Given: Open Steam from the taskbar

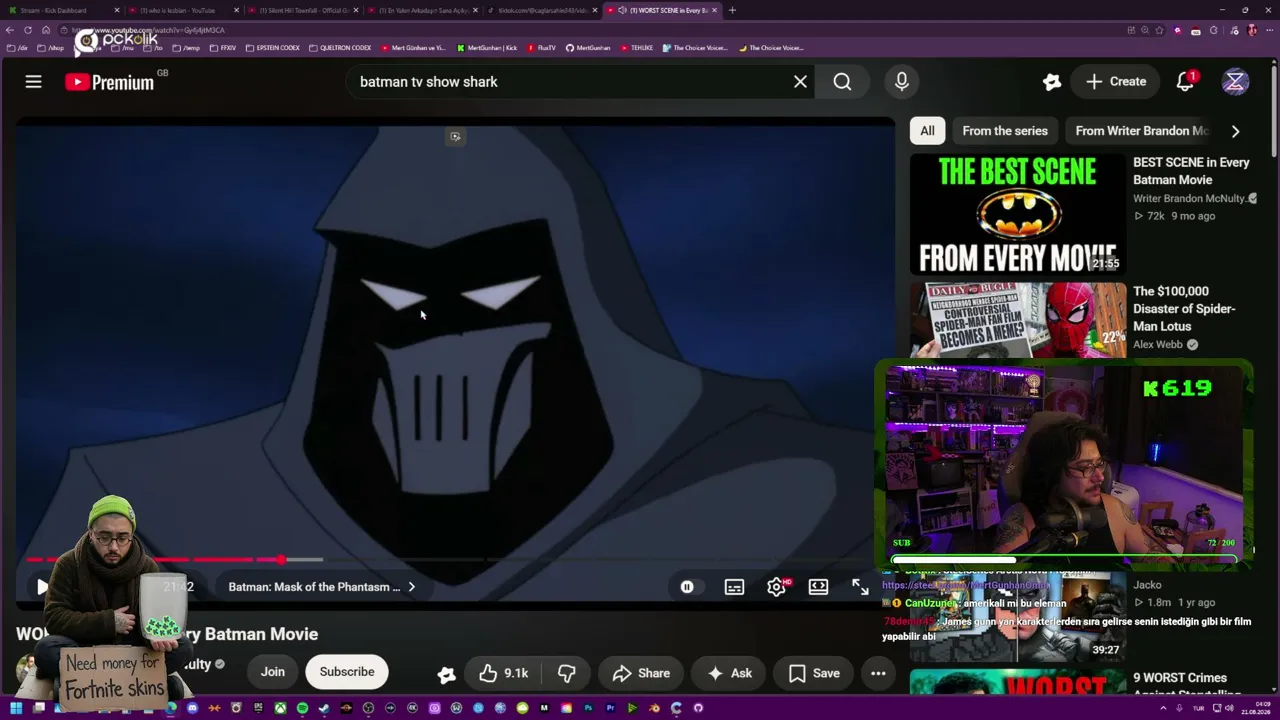Looking at the screenshot, I should click(324, 708).
